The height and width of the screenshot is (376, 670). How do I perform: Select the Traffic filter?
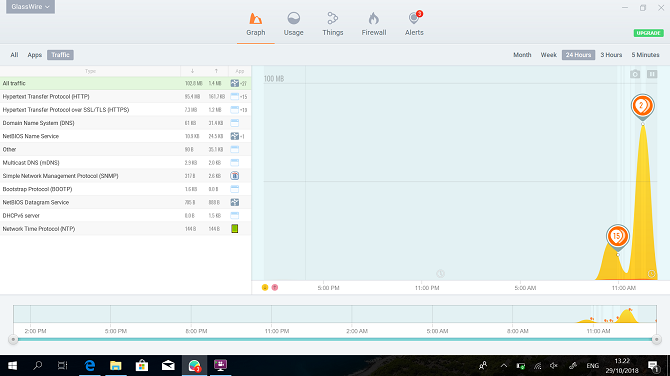click(x=60, y=55)
